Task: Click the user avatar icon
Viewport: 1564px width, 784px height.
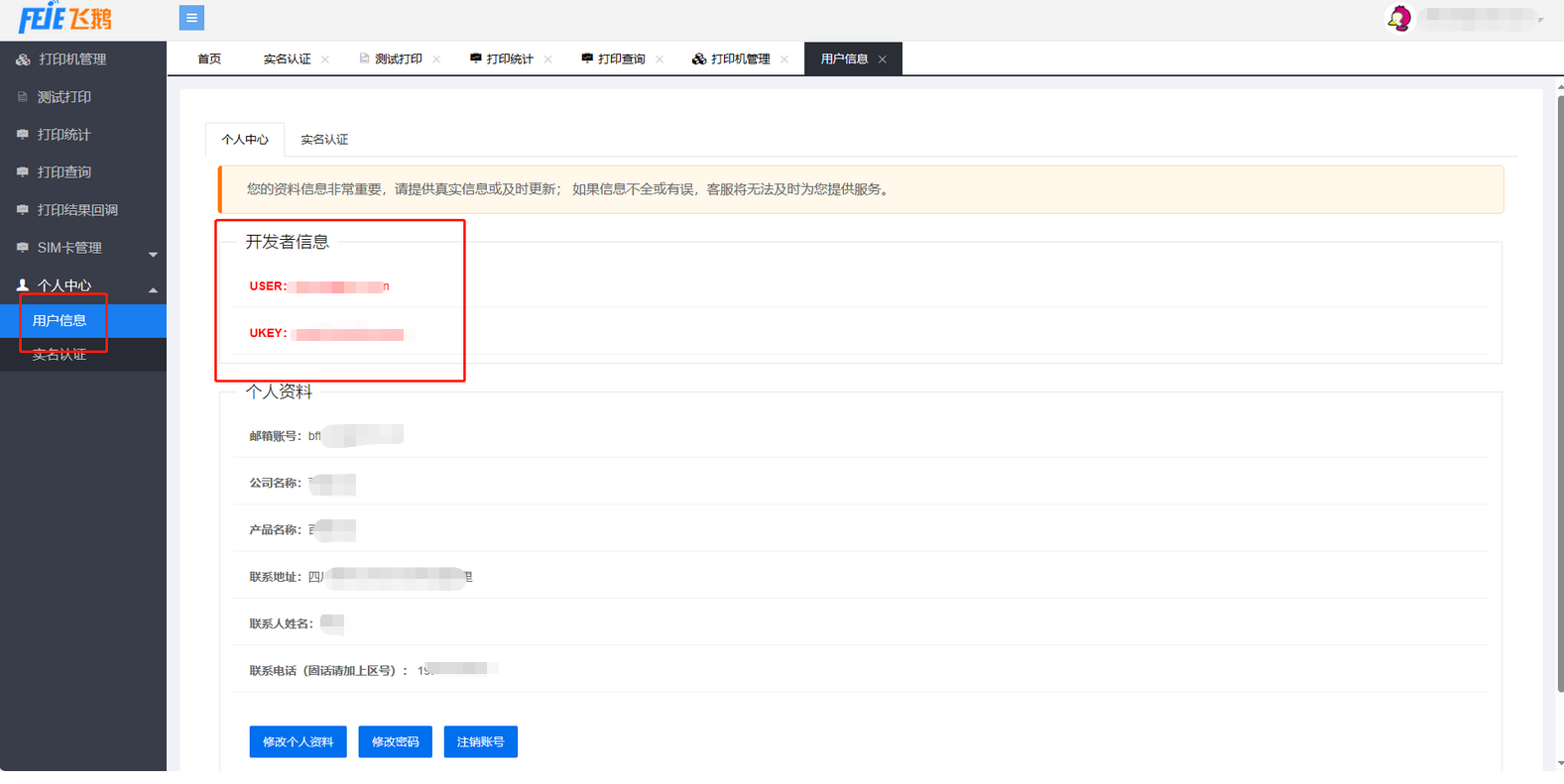Action: coord(1398,18)
